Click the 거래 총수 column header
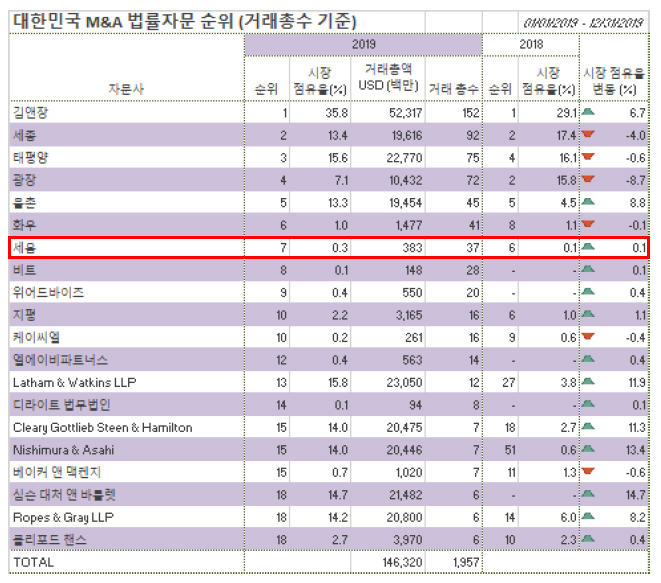 point(454,89)
